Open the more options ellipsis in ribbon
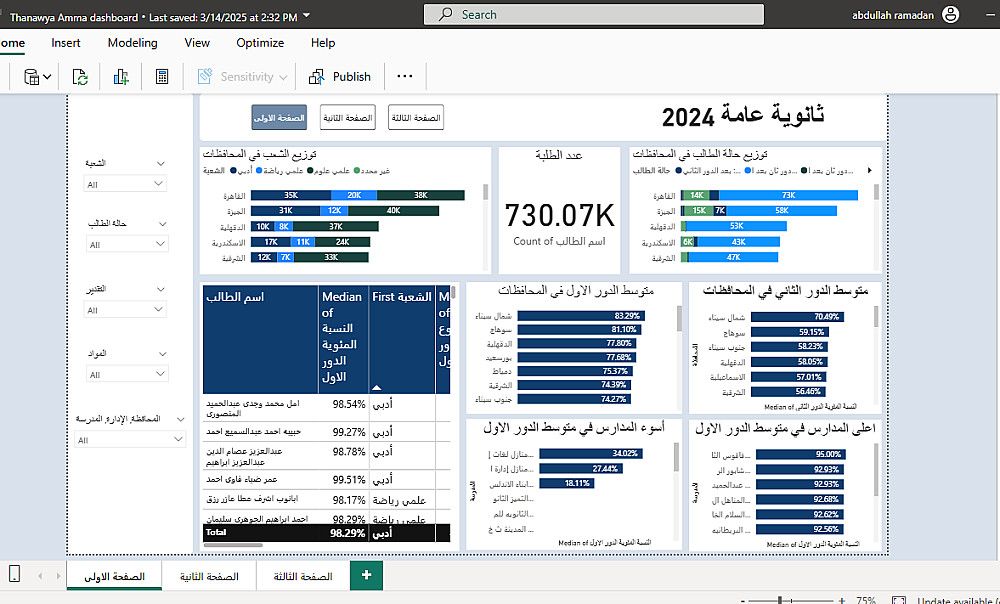1000x604 pixels. click(404, 77)
